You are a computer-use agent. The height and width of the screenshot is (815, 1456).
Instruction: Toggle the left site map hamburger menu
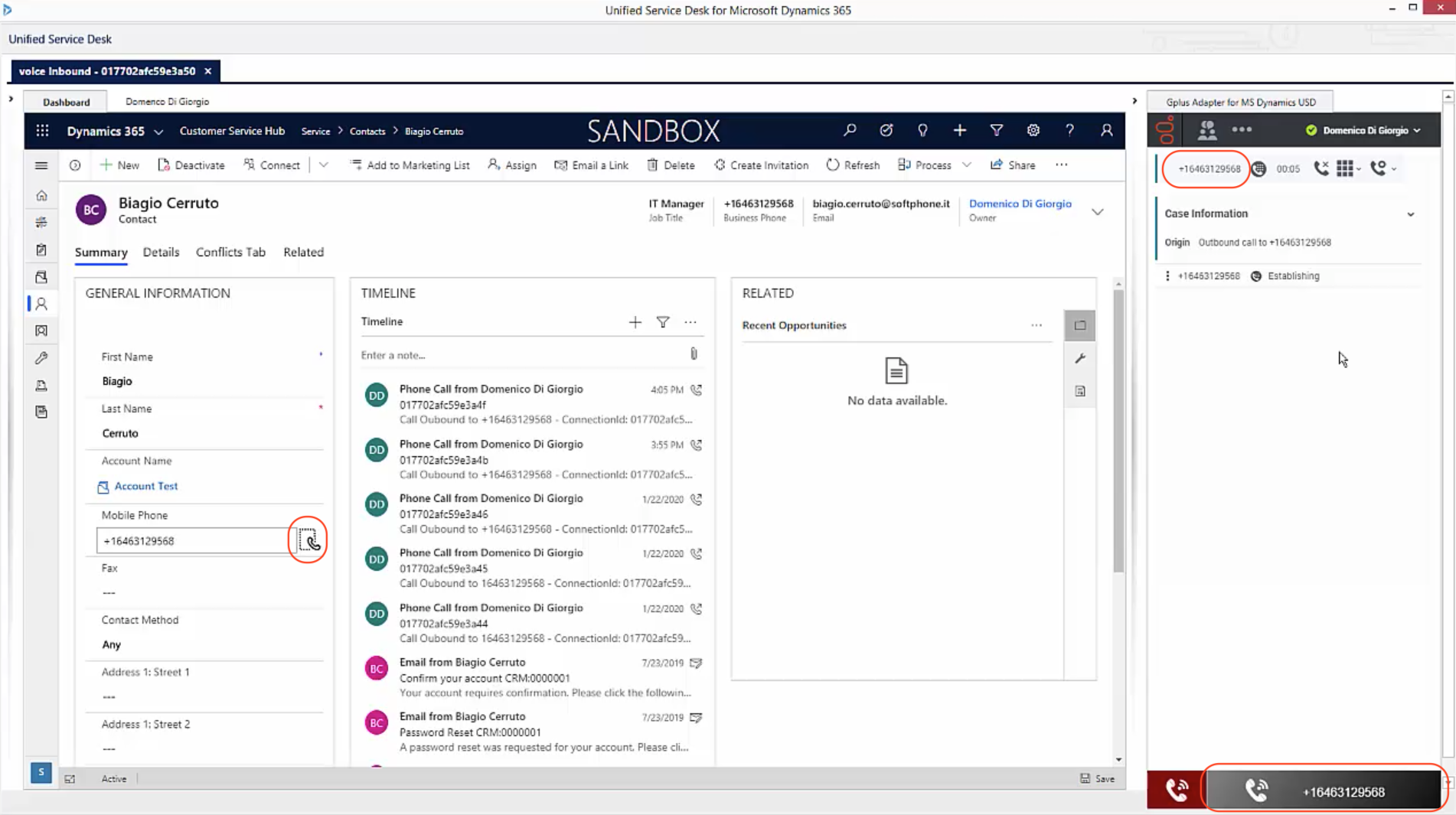coord(41,165)
